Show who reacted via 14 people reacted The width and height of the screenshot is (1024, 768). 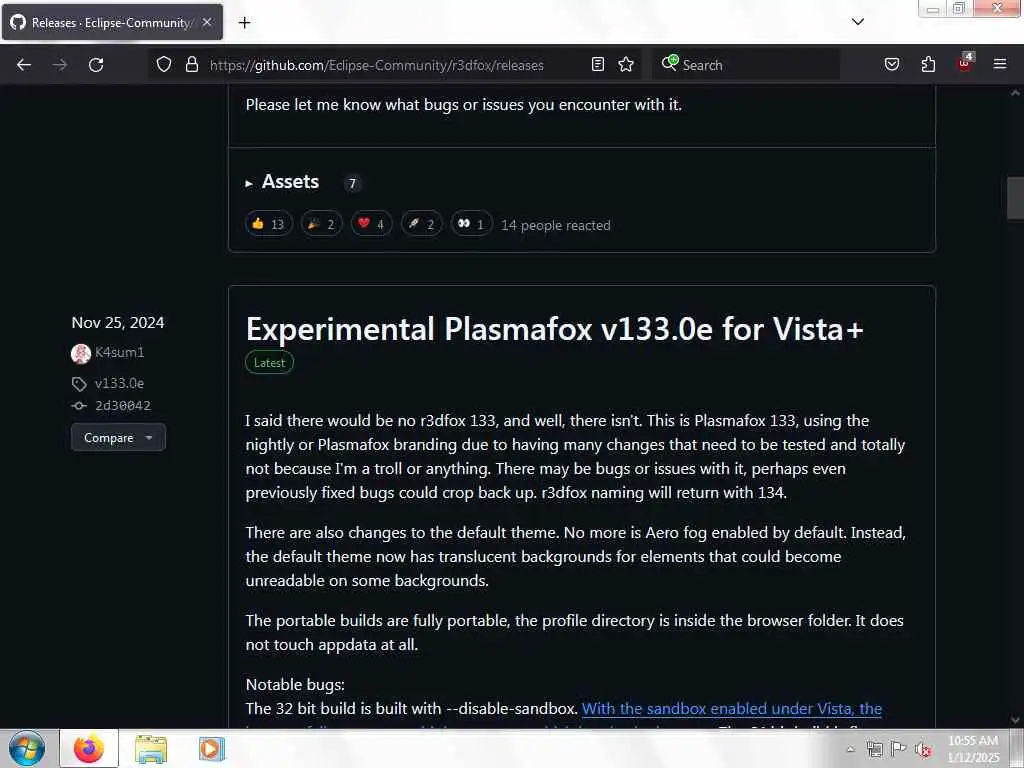556,225
